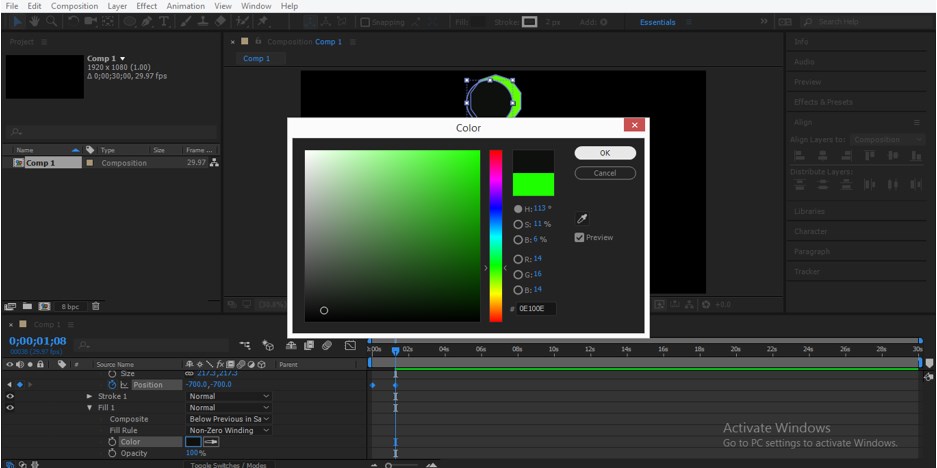Screen dimensions: 937x468
Task: Select the Type text tool
Action: (x=164, y=22)
